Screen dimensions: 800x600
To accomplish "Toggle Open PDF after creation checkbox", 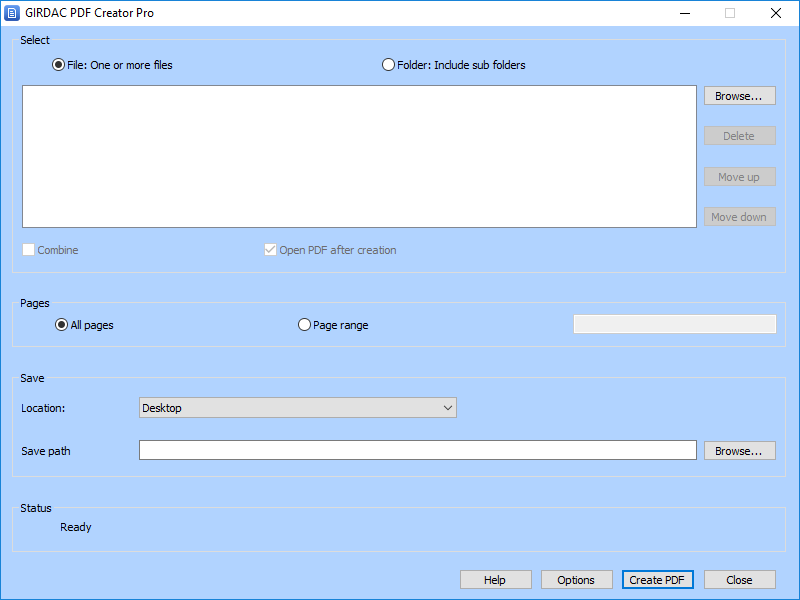I will (x=270, y=250).
